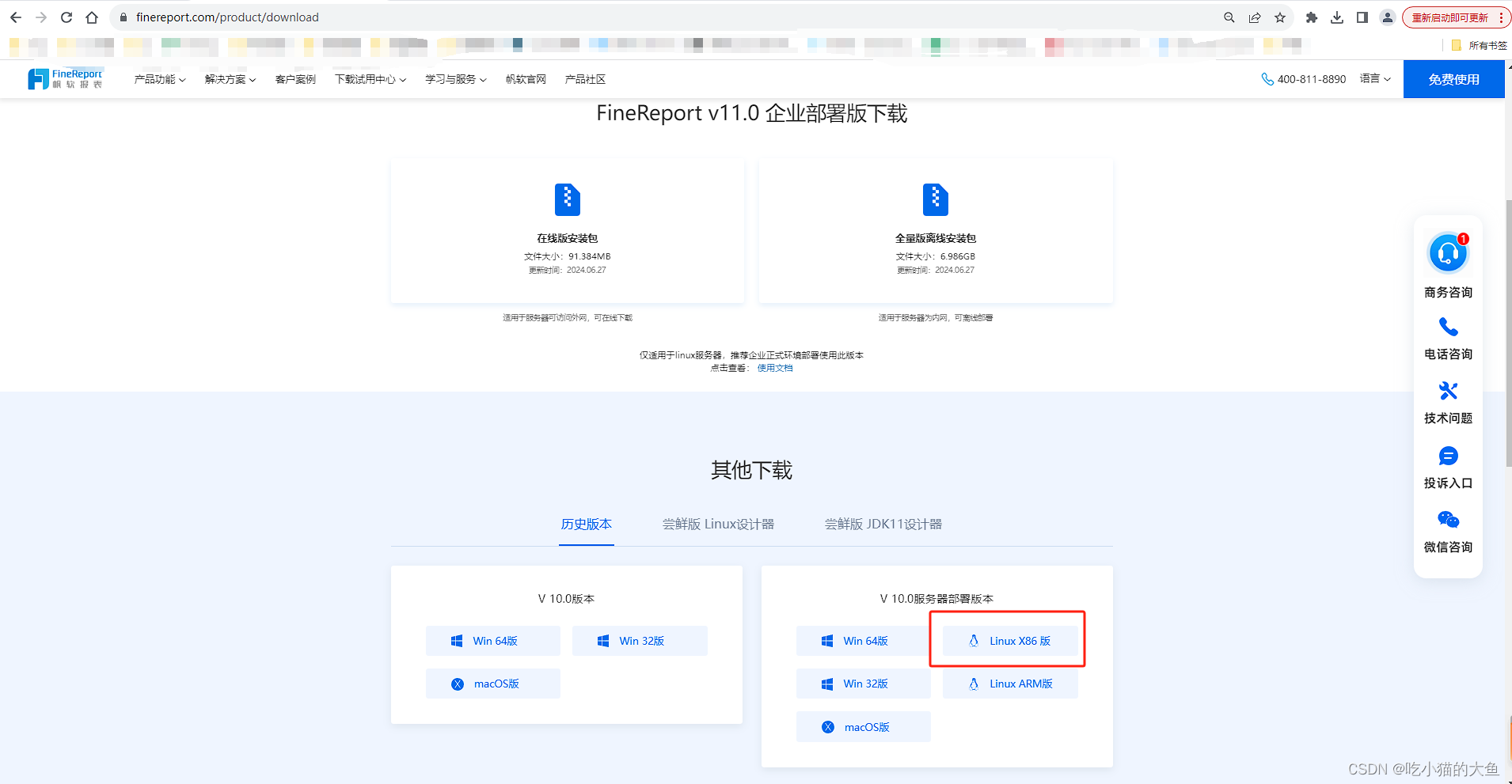Click the 全量版离线安装包 title text

[x=936, y=238]
